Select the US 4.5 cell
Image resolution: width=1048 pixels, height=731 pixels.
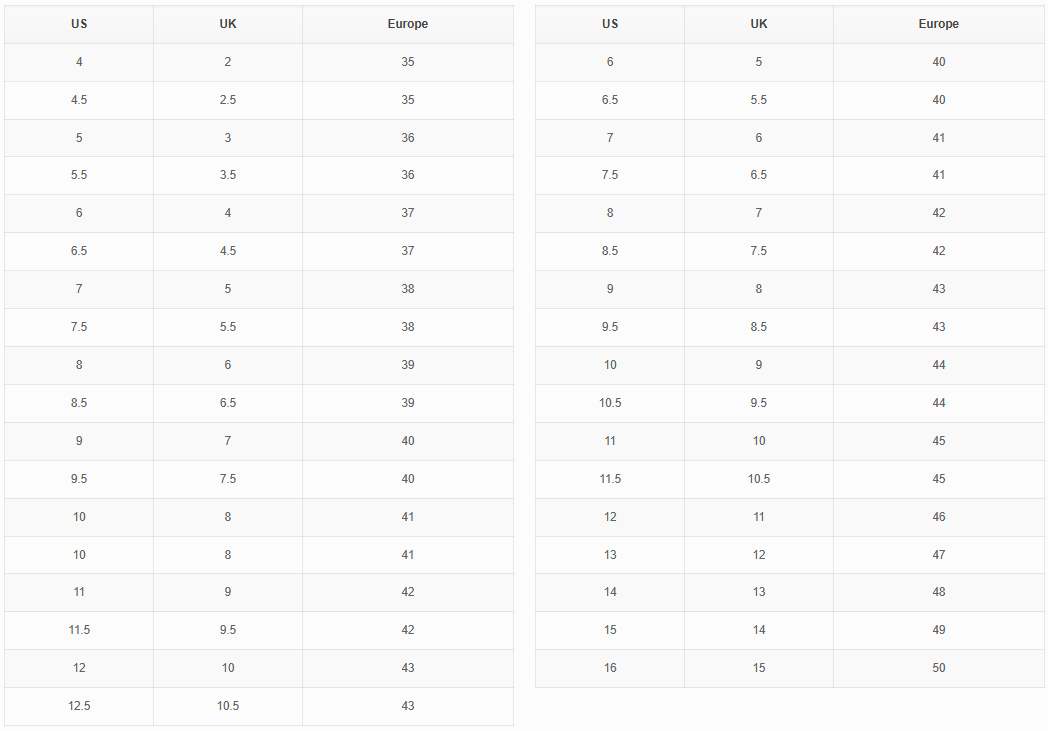coord(79,100)
